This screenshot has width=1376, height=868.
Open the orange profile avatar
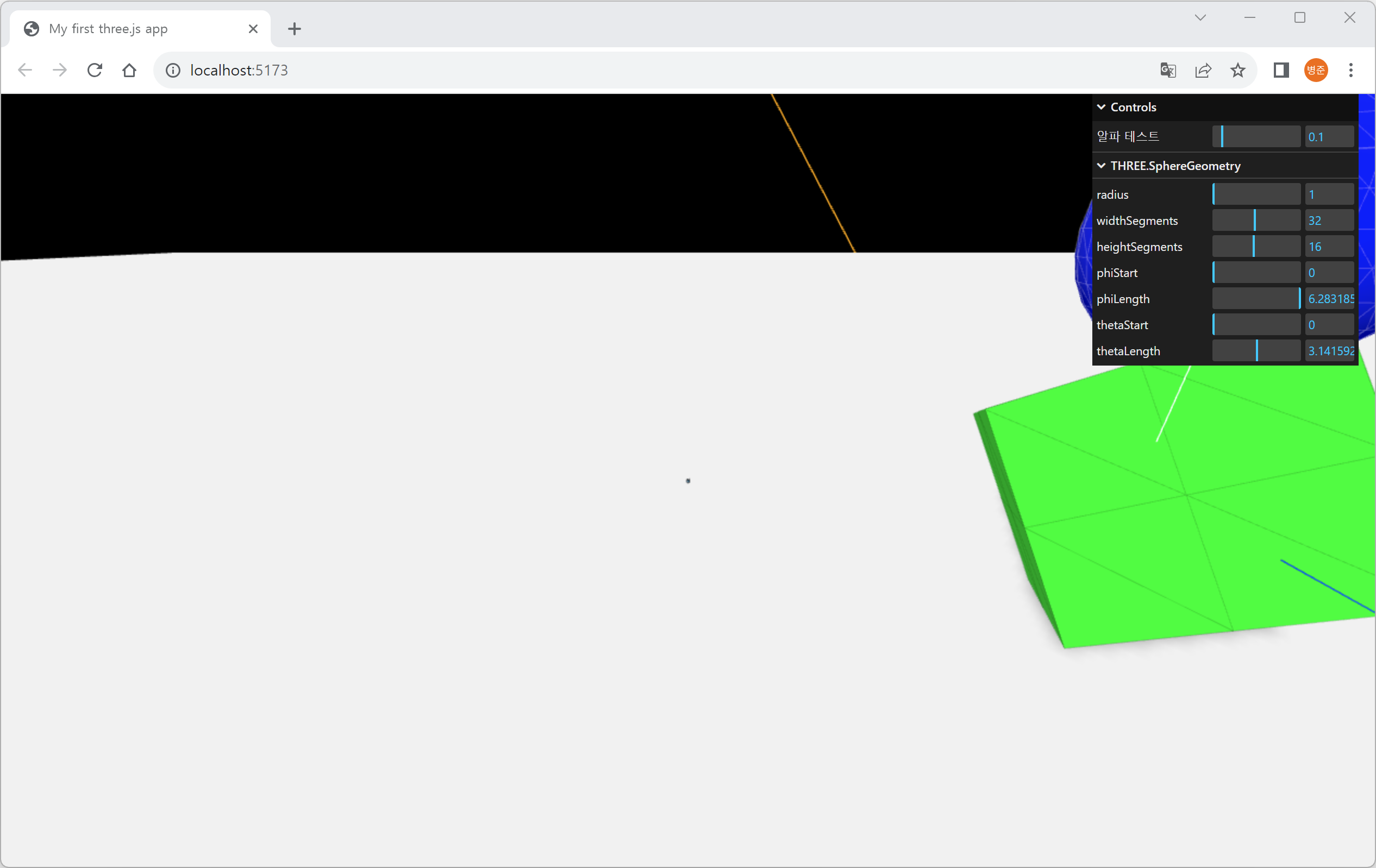tap(1316, 70)
